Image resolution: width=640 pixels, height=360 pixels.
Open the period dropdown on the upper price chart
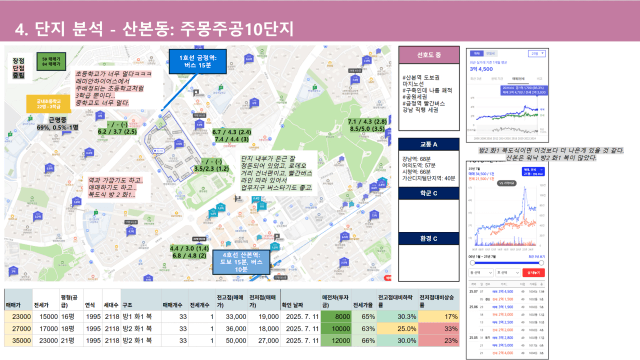pos(537,53)
